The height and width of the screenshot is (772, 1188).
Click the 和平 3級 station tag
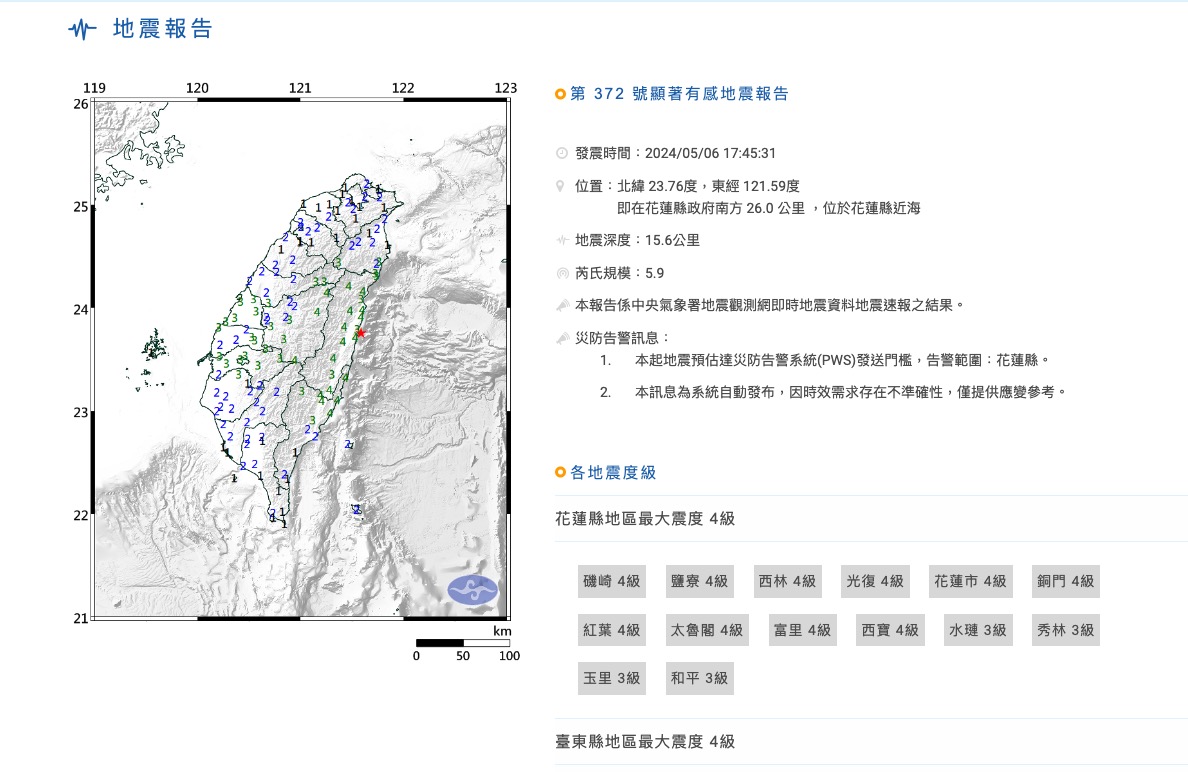click(x=699, y=678)
